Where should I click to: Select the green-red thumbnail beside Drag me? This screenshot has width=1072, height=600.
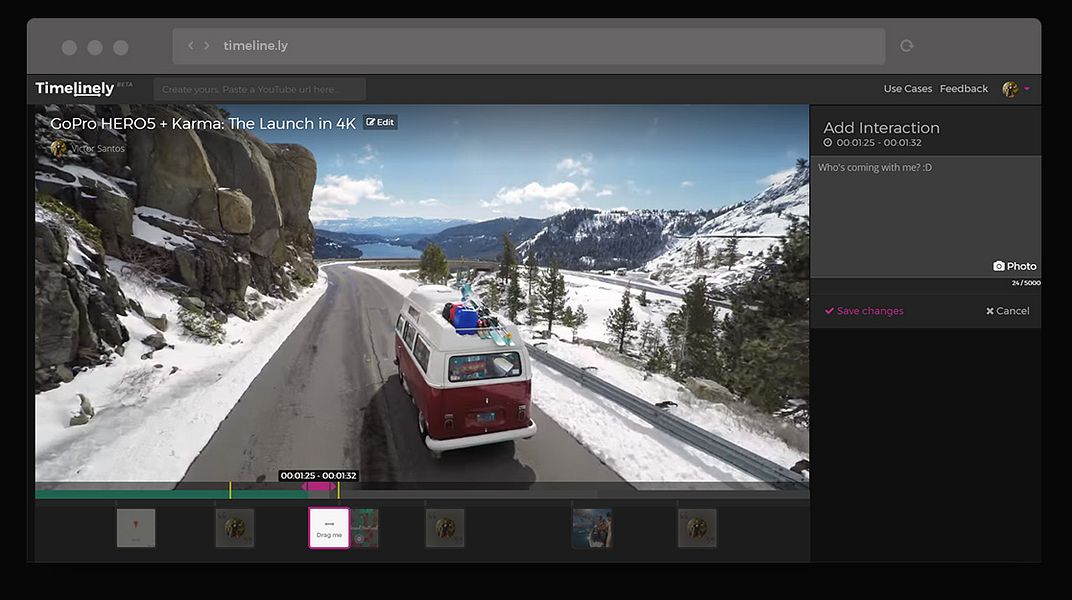pyautogui.click(x=364, y=528)
